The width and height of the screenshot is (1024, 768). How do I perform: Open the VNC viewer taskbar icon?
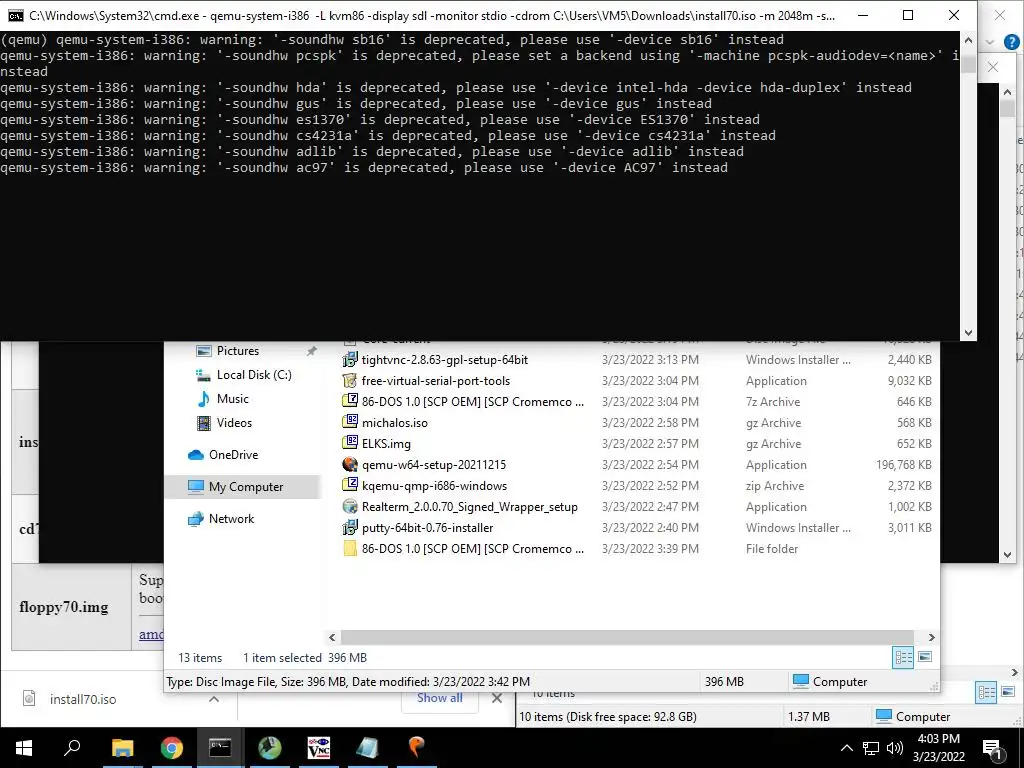[319, 748]
